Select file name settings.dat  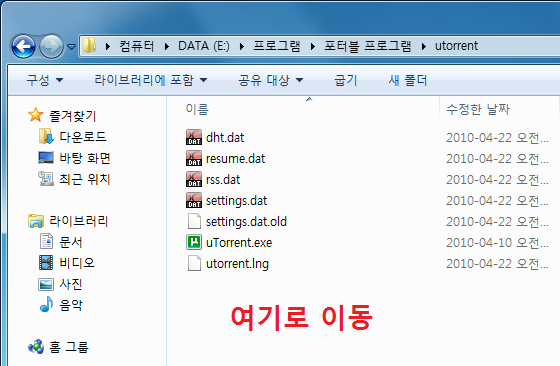coord(236,201)
